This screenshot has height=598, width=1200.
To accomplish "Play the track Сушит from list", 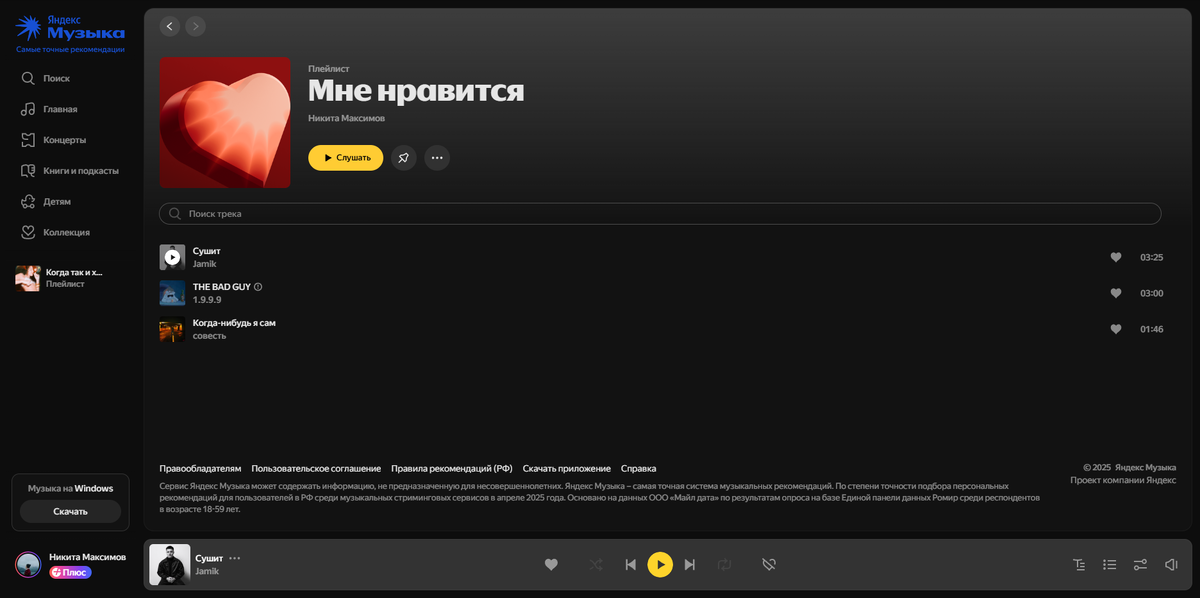I will coord(172,257).
